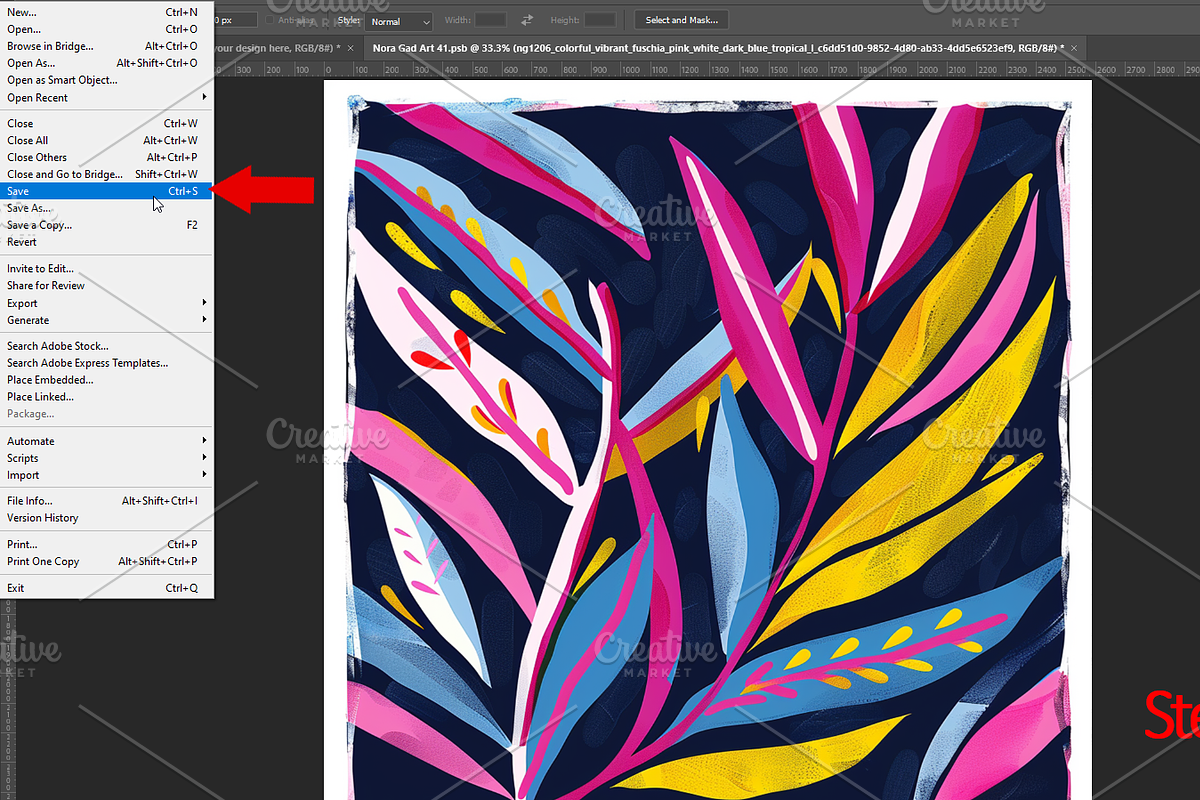Click Exit in the File menu
1200x800 pixels.
(106, 588)
